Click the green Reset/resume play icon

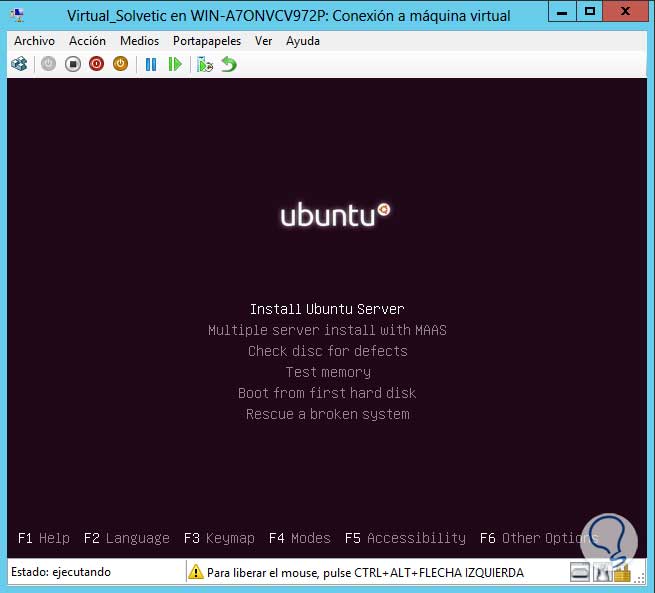click(175, 65)
